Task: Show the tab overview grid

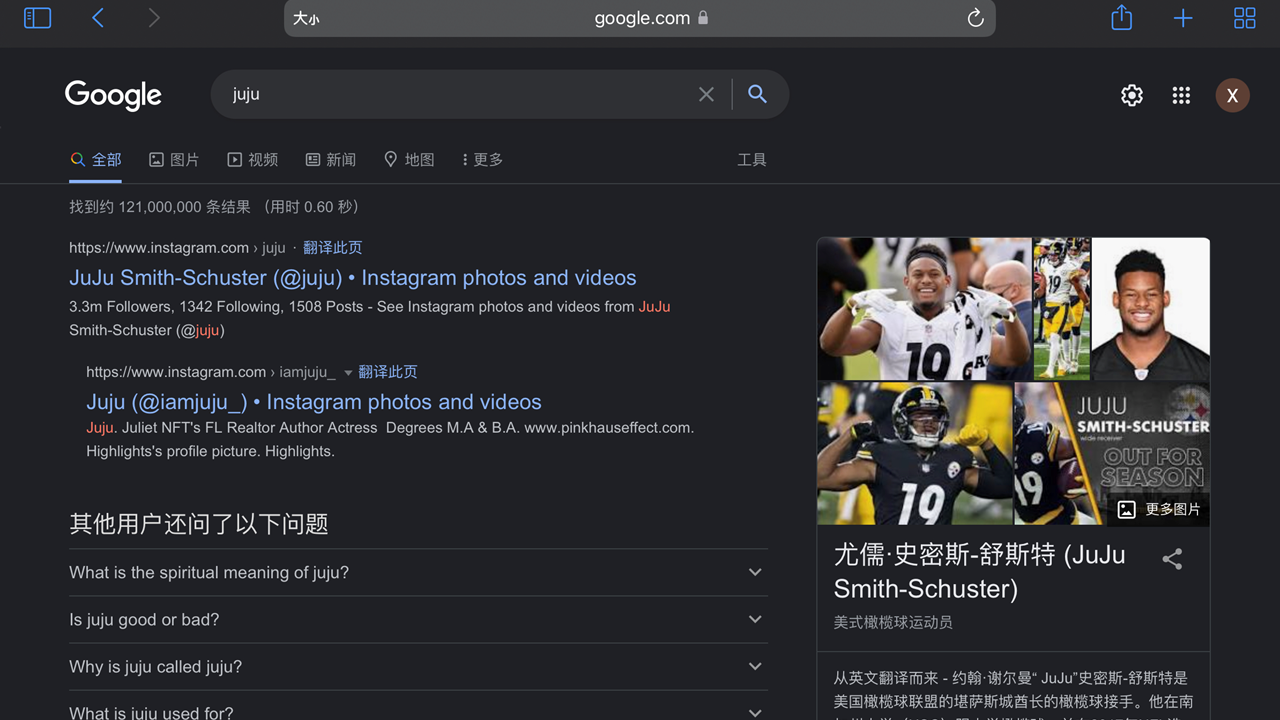Action: point(1245,18)
